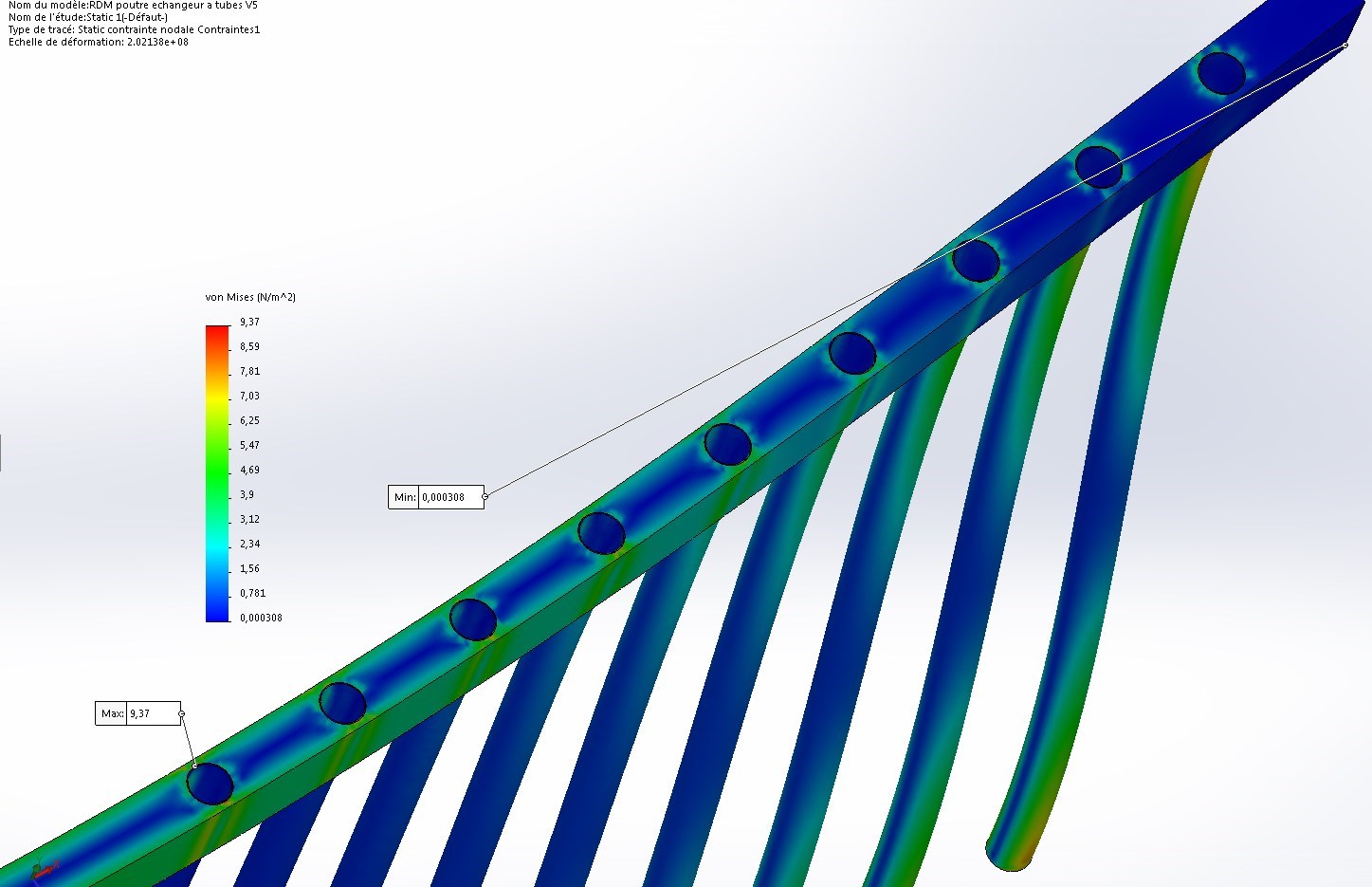Image resolution: width=1372 pixels, height=887 pixels.
Task: Click the legend value 7,81
Action: (249, 371)
